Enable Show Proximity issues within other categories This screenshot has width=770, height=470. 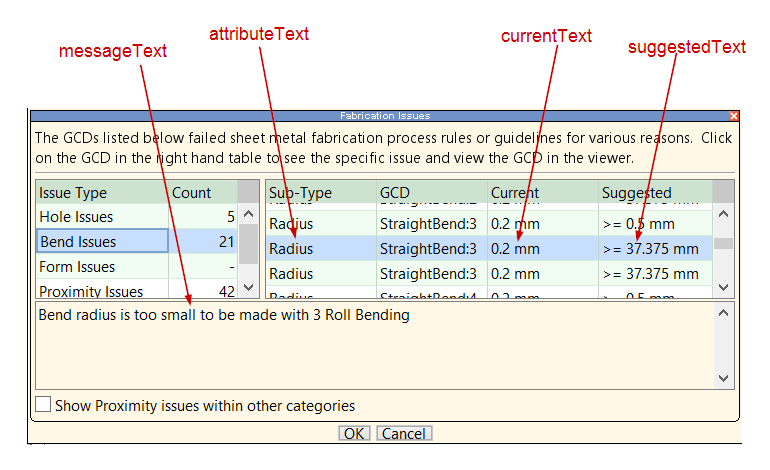tap(43, 405)
